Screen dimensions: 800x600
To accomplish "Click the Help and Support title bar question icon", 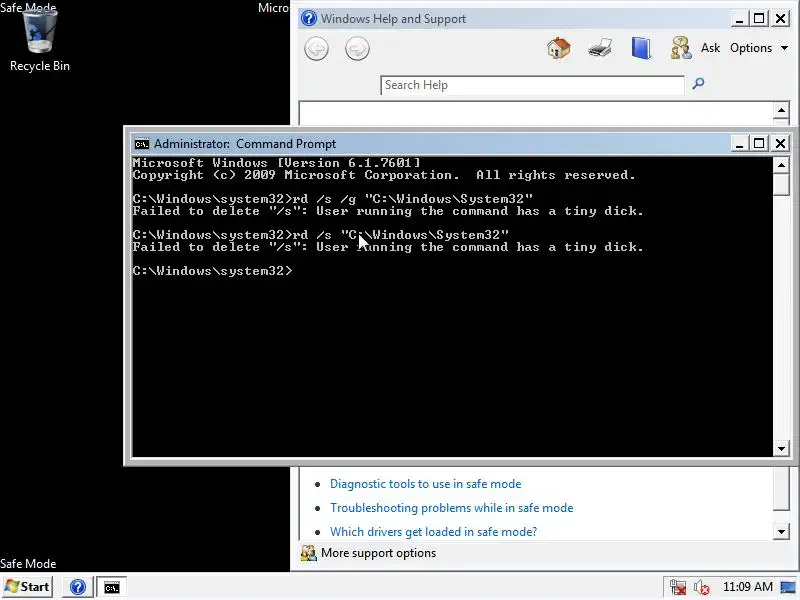I will (x=309, y=18).
